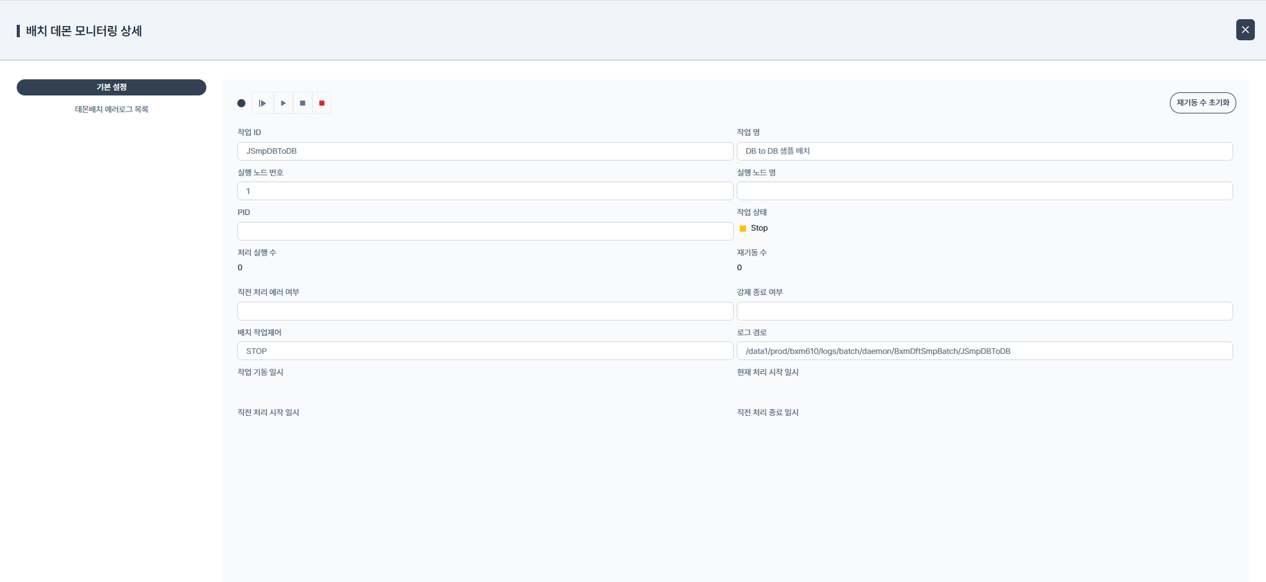The width and height of the screenshot is (1266, 582).
Task: Click the '직전 처리 종료 일시' label
Action: pos(768,412)
